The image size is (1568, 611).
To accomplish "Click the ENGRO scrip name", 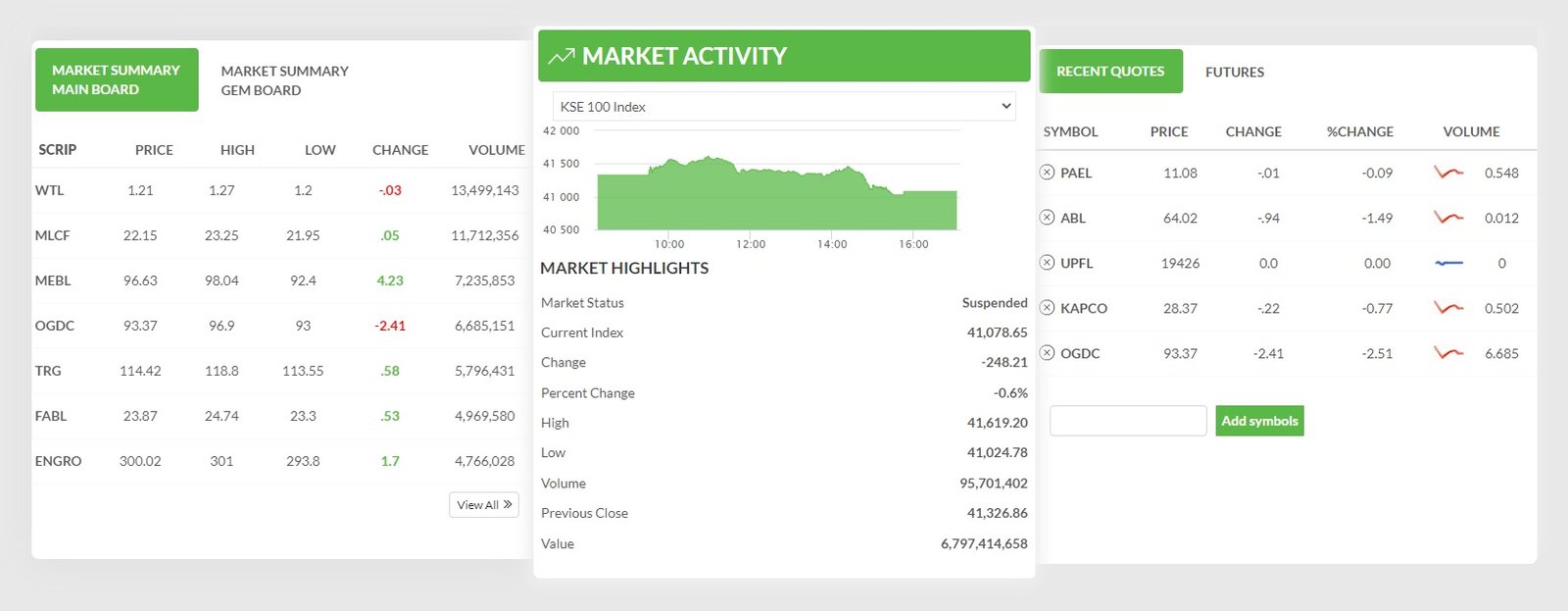I will pyautogui.click(x=58, y=461).
